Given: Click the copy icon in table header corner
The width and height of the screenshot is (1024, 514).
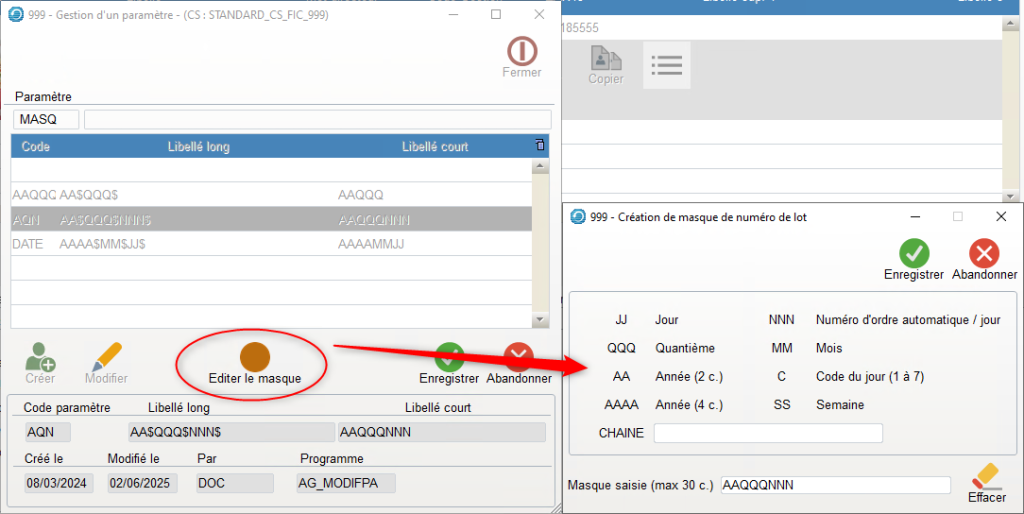Looking at the screenshot, I should pyautogui.click(x=540, y=145).
